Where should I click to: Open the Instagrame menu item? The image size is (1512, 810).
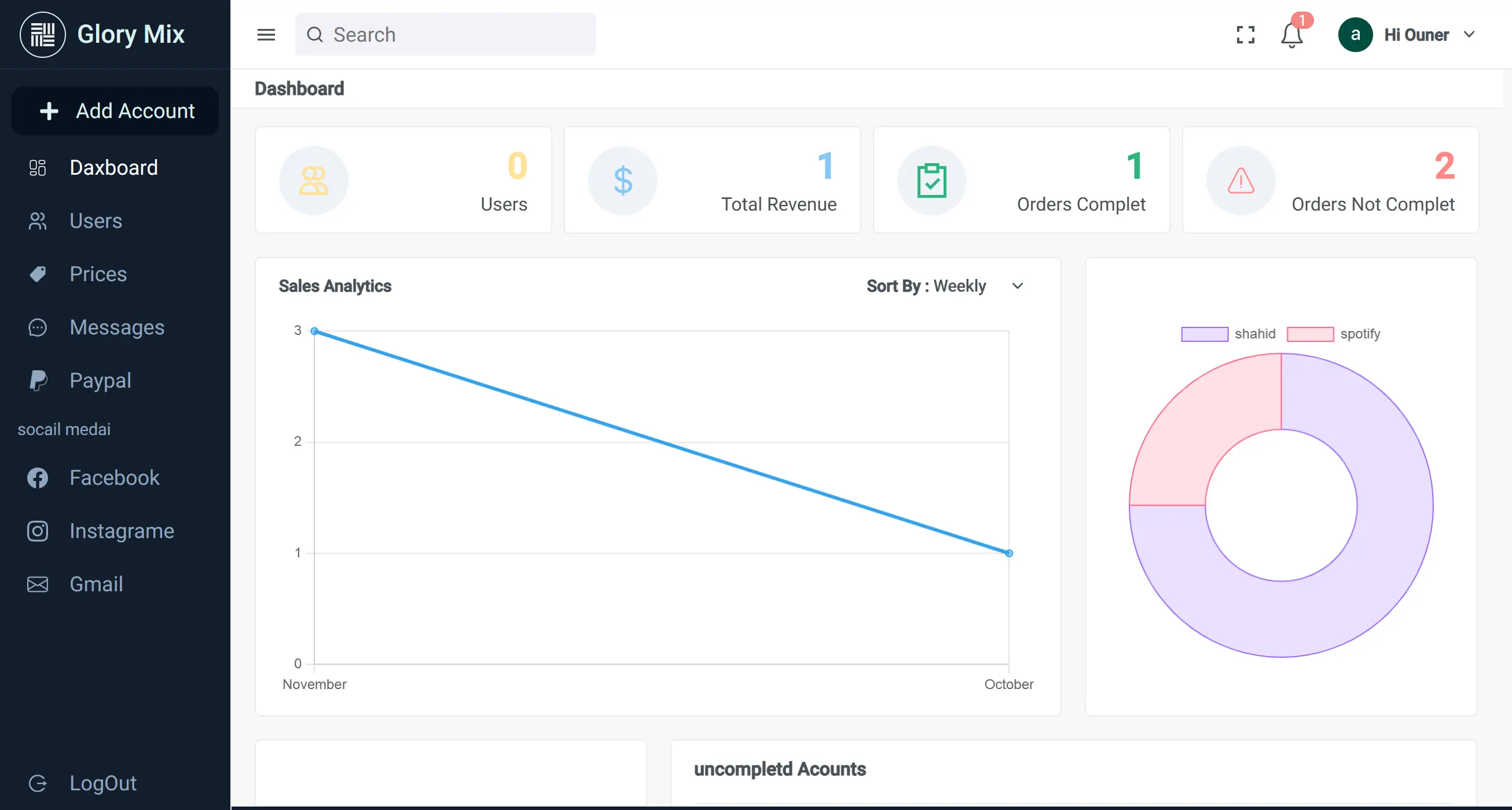[x=115, y=531]
